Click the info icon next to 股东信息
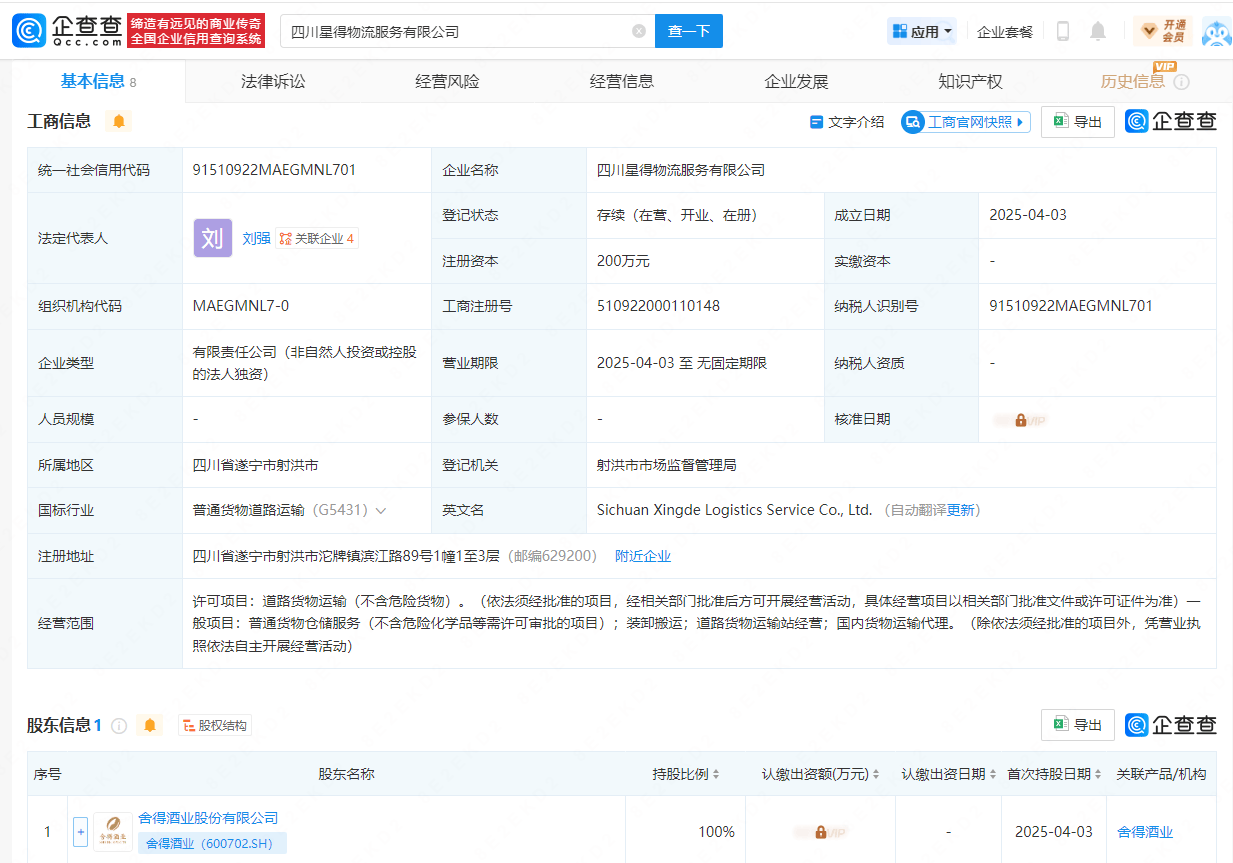The height and width of the screenshot is (863, 1233). point(119,725)
